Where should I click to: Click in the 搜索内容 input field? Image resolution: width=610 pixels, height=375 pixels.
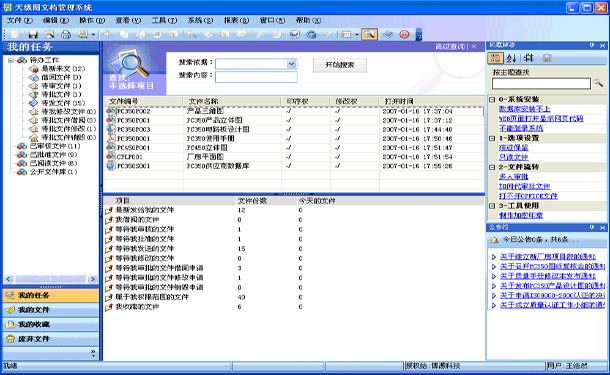coord(256,77)
